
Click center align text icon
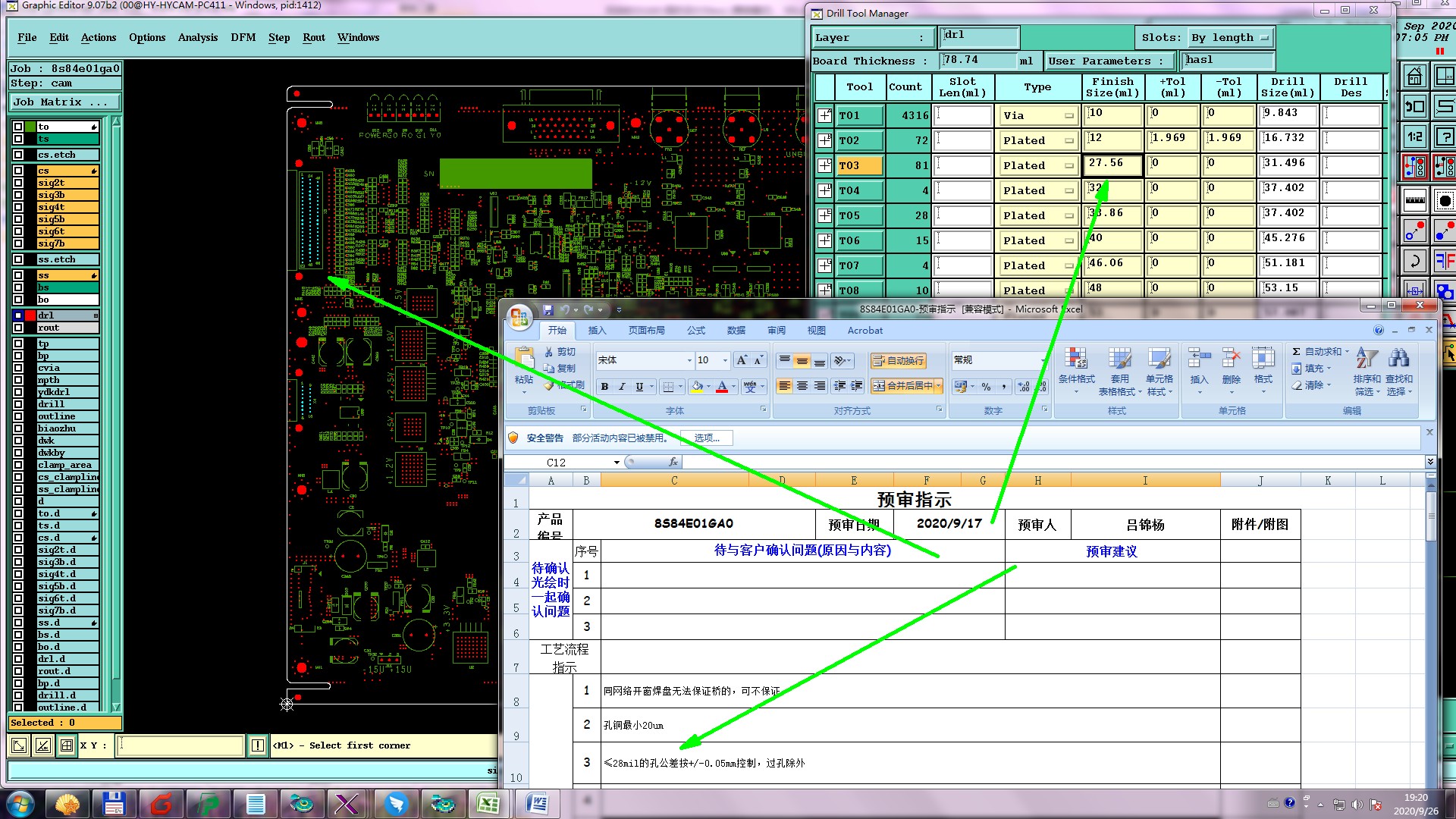[x=802, y=386]
